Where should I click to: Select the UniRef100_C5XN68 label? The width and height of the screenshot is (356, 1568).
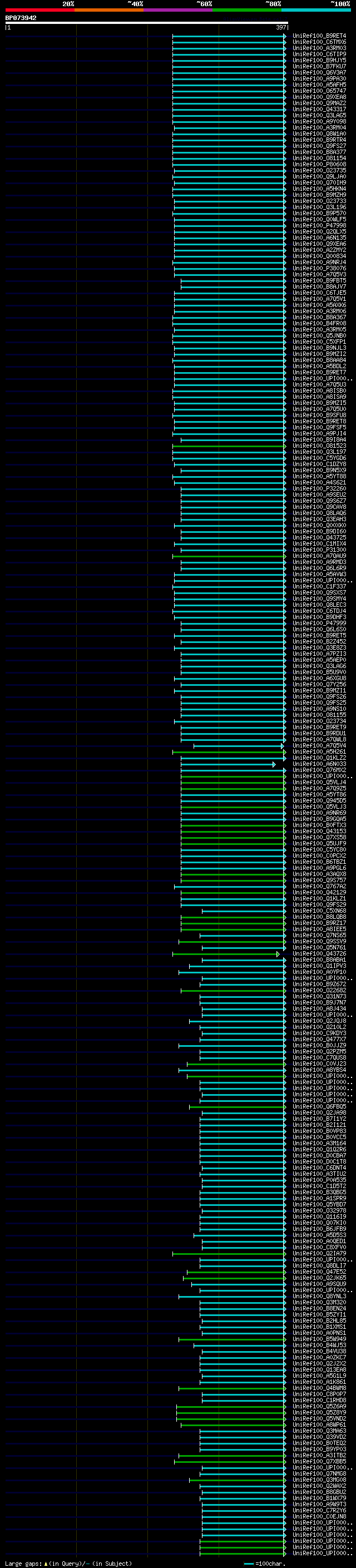pos(319,911)
